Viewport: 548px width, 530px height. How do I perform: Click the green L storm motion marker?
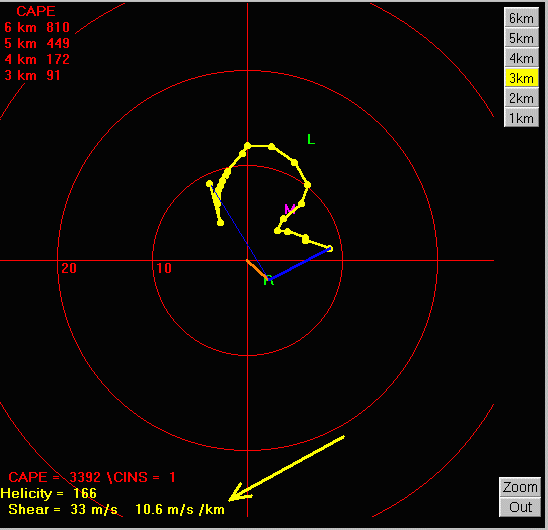click(x=311, y=139)
